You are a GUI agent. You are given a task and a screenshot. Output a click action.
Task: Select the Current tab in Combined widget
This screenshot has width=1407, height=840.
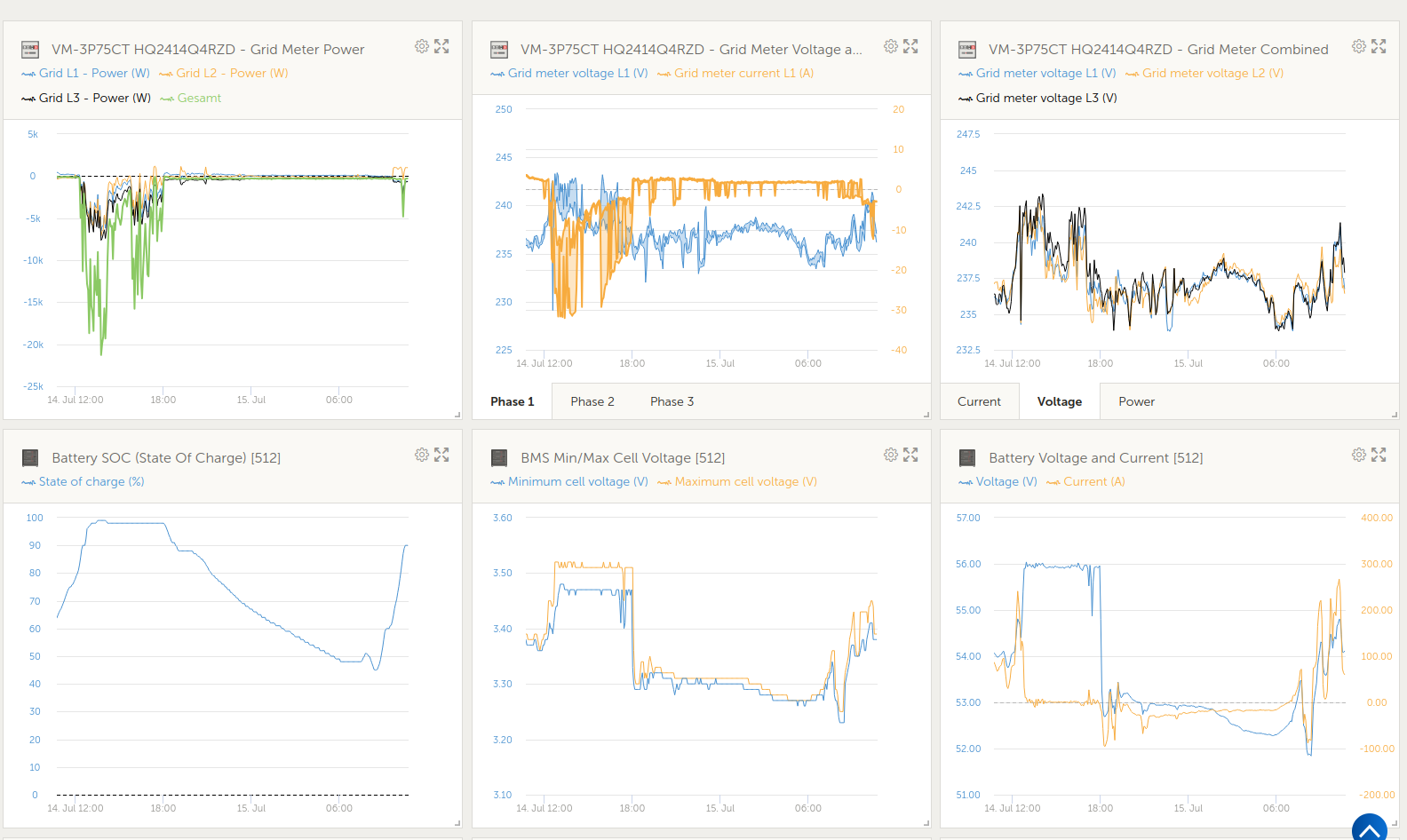point(979,402)
